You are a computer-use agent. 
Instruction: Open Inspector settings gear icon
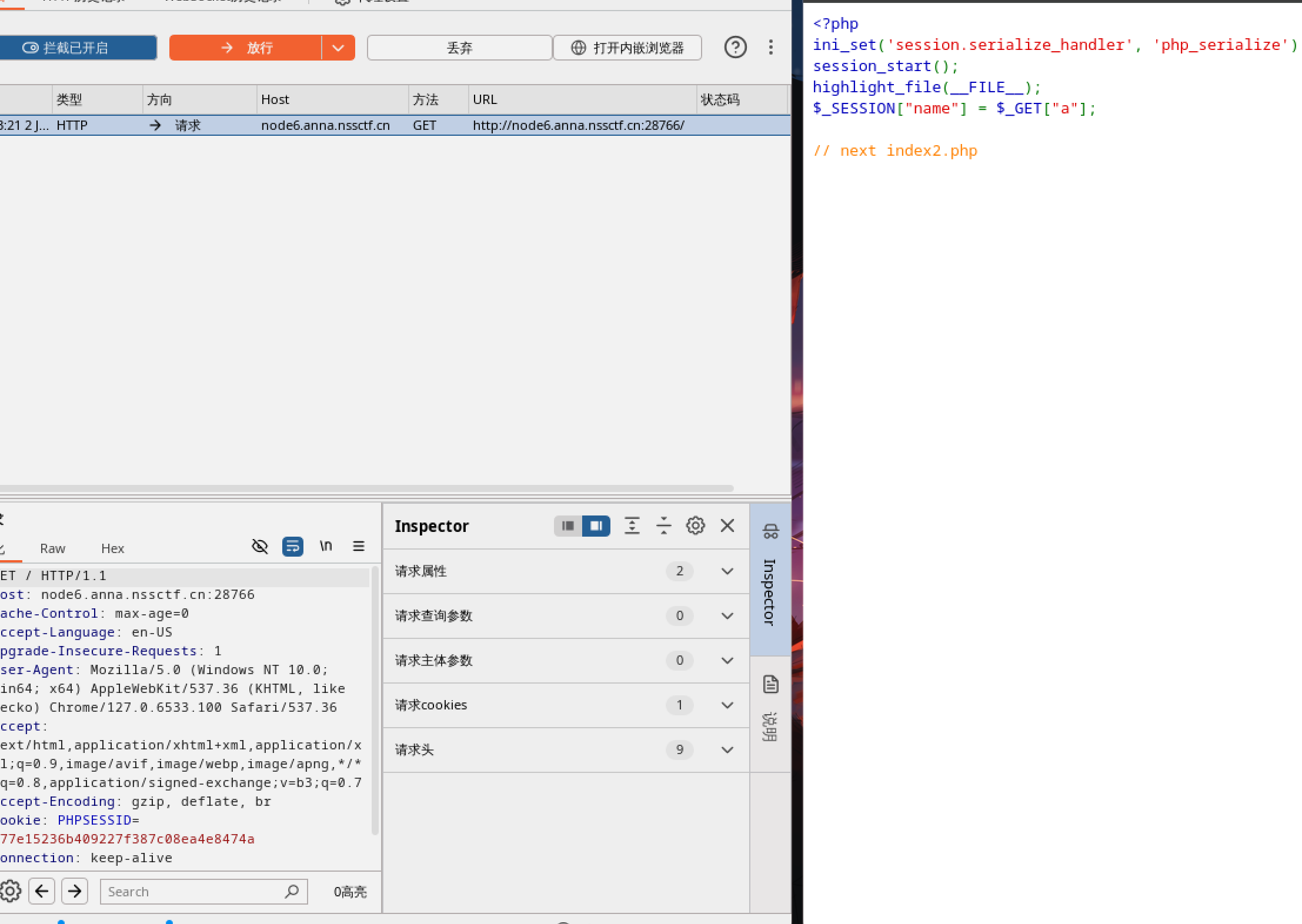coord(695,525)
